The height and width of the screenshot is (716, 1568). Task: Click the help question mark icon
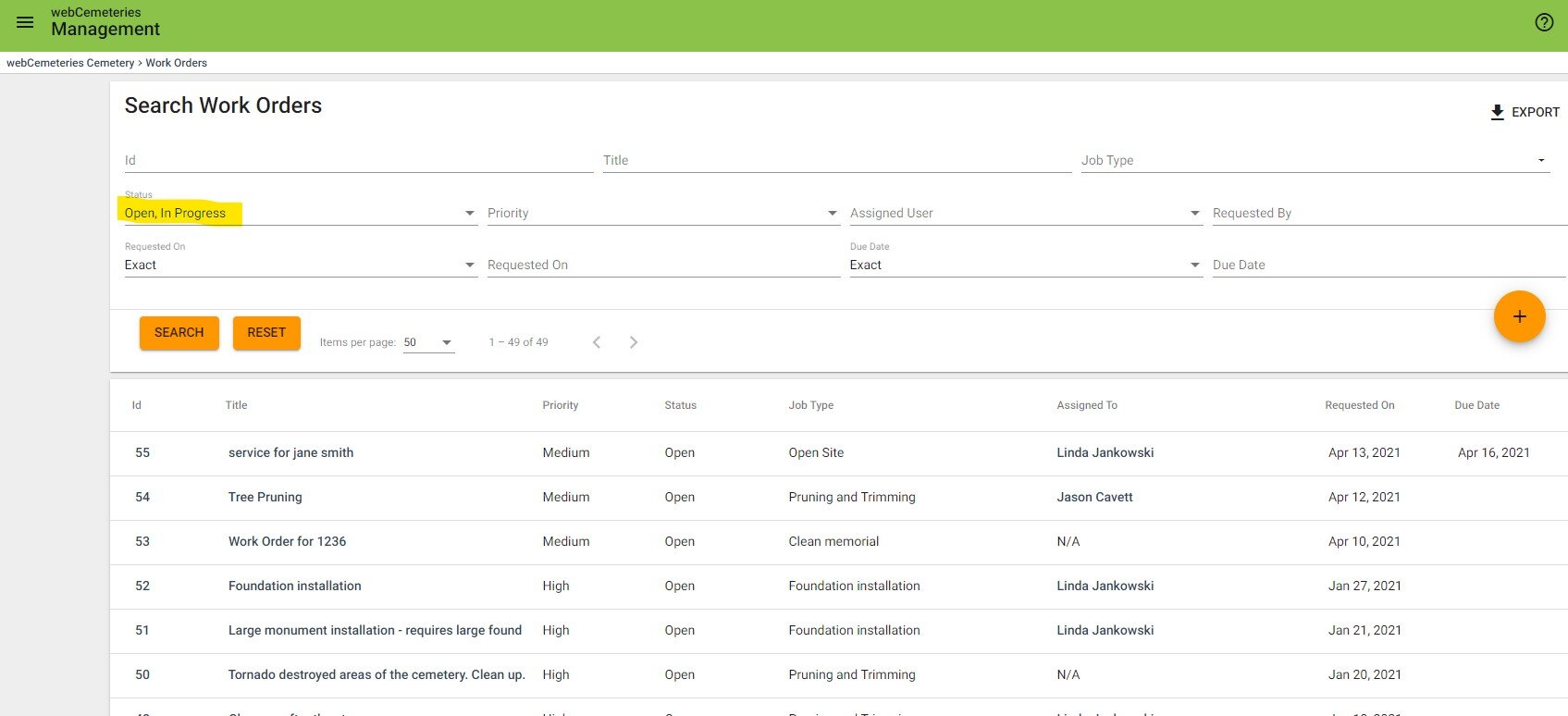click(x=1544, y=23)
